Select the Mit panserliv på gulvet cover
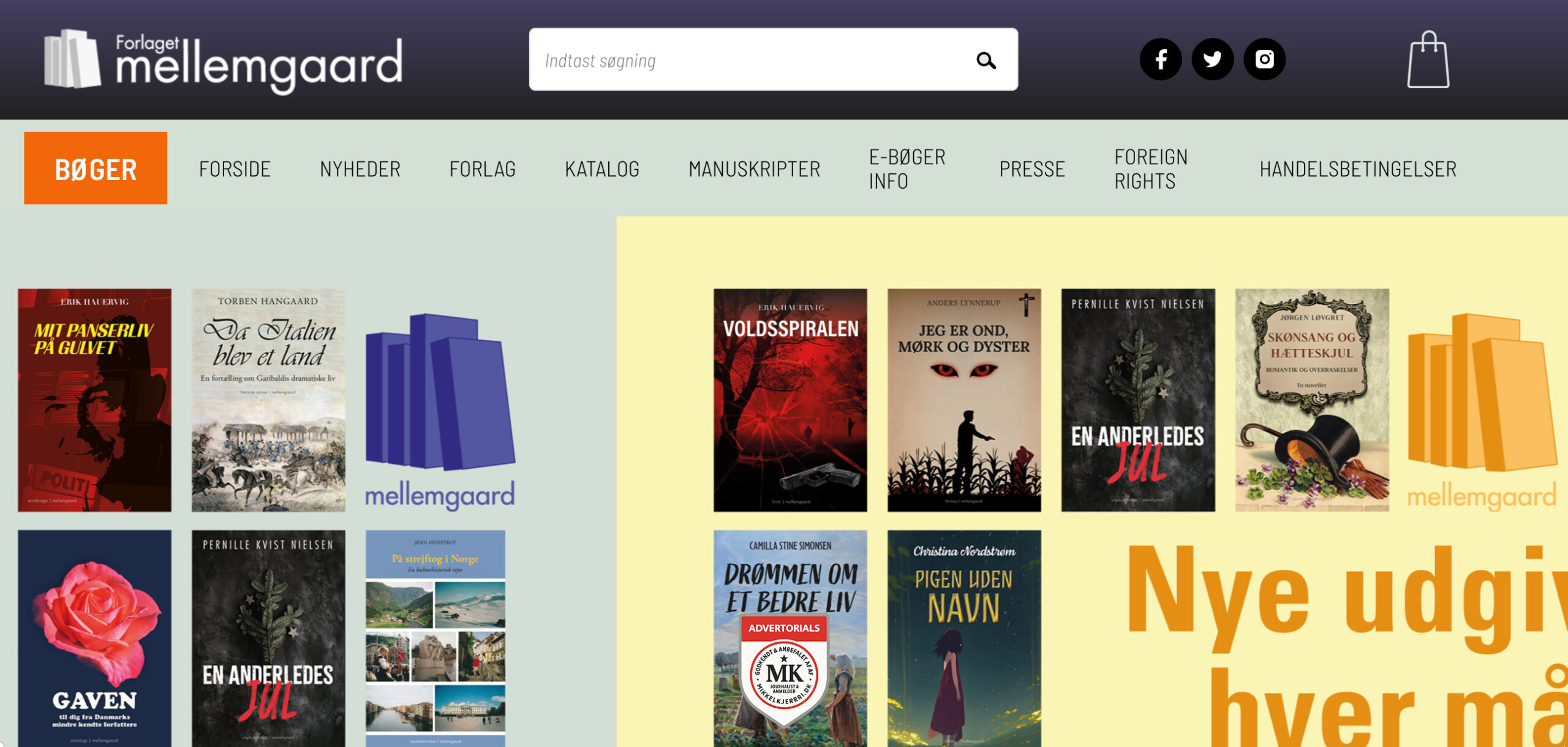This screenshot has width=1568, height=747. [x=94, y=400]
